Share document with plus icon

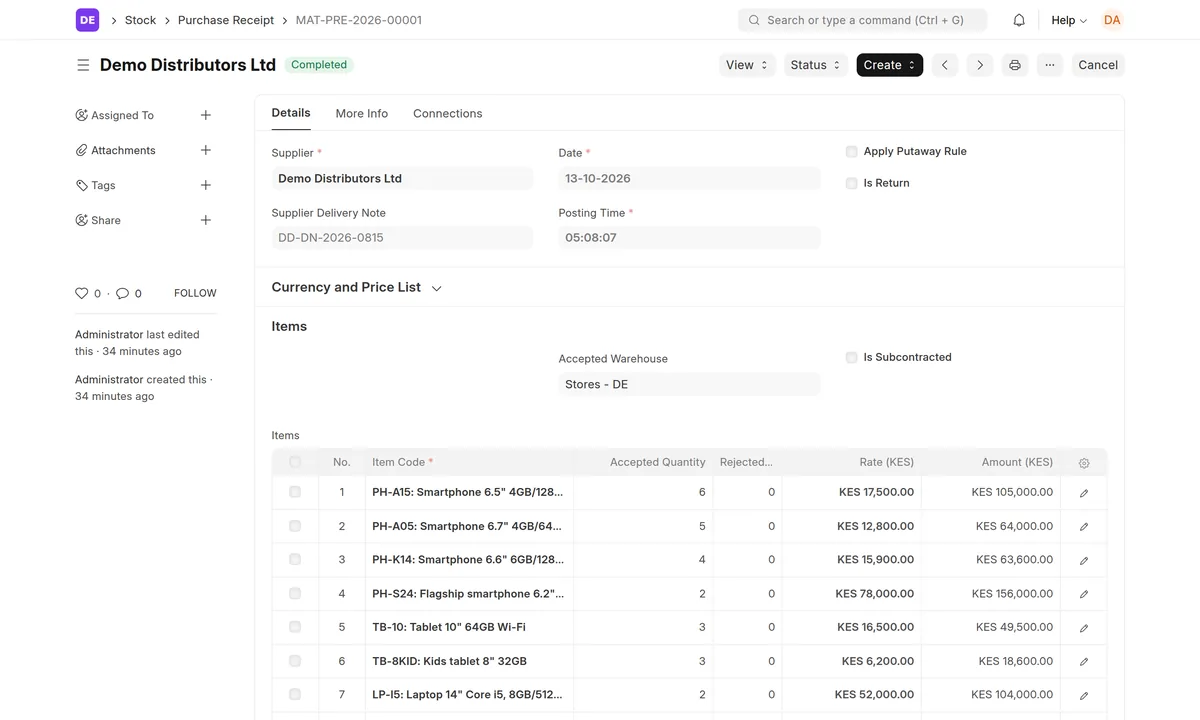[x=206, y=220]
